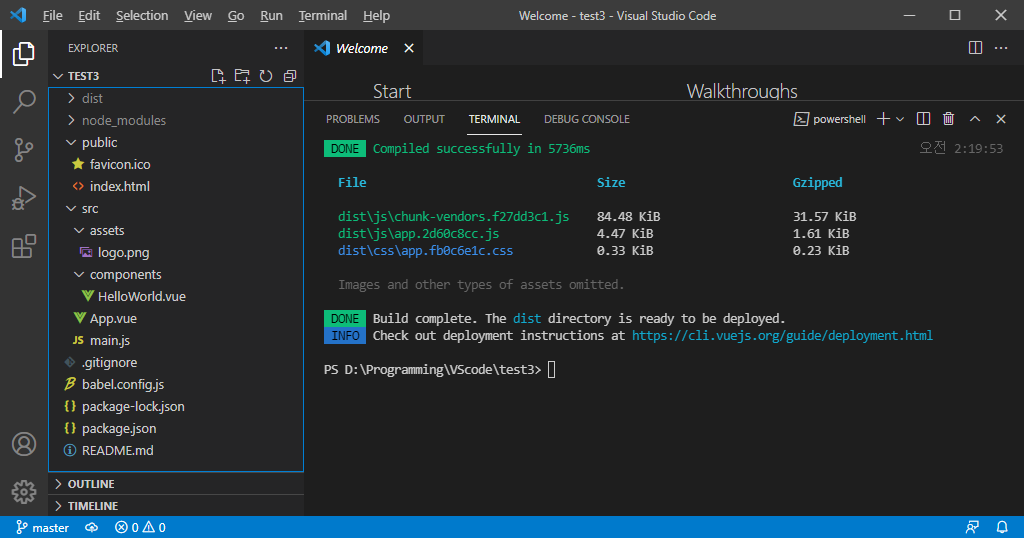Viewport: 1024px width, 538px height.
Task: Open the Edit menu
Action: tap(89, 16)
